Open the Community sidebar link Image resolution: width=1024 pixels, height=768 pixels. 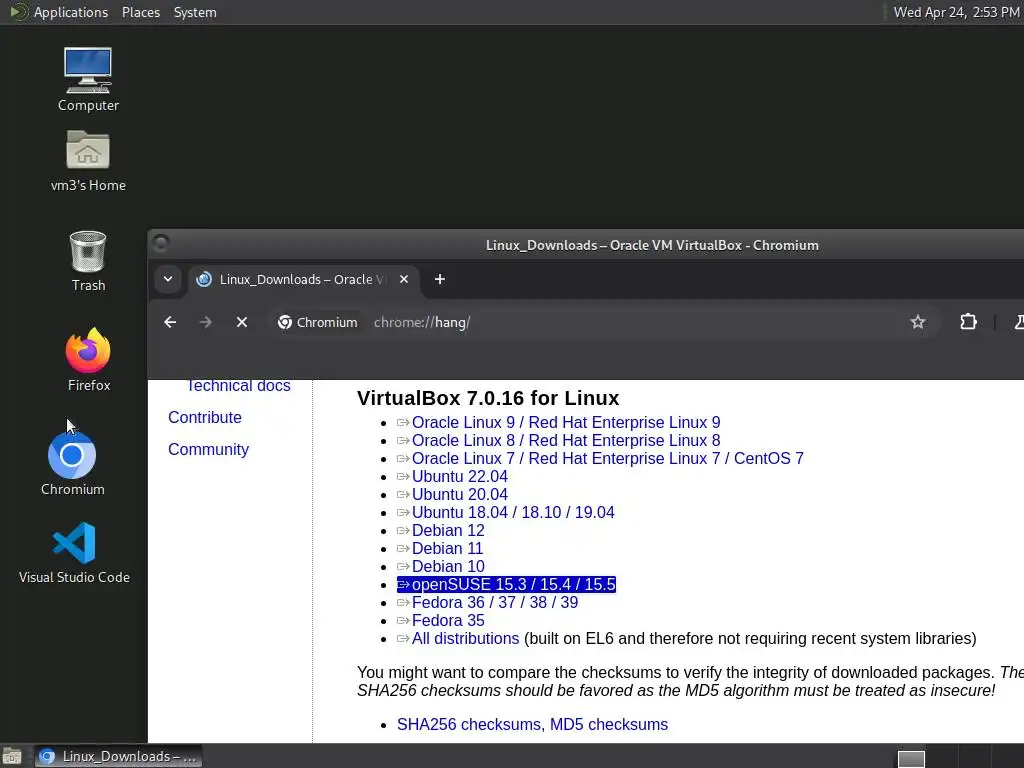tap(208, 449)
